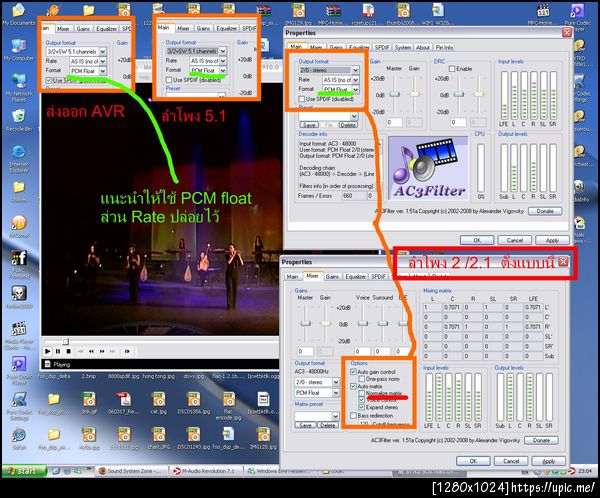Open Format PCM Float dropdown in upper Properties
This screenshot has height=498, width=600.
click(355, 89)
